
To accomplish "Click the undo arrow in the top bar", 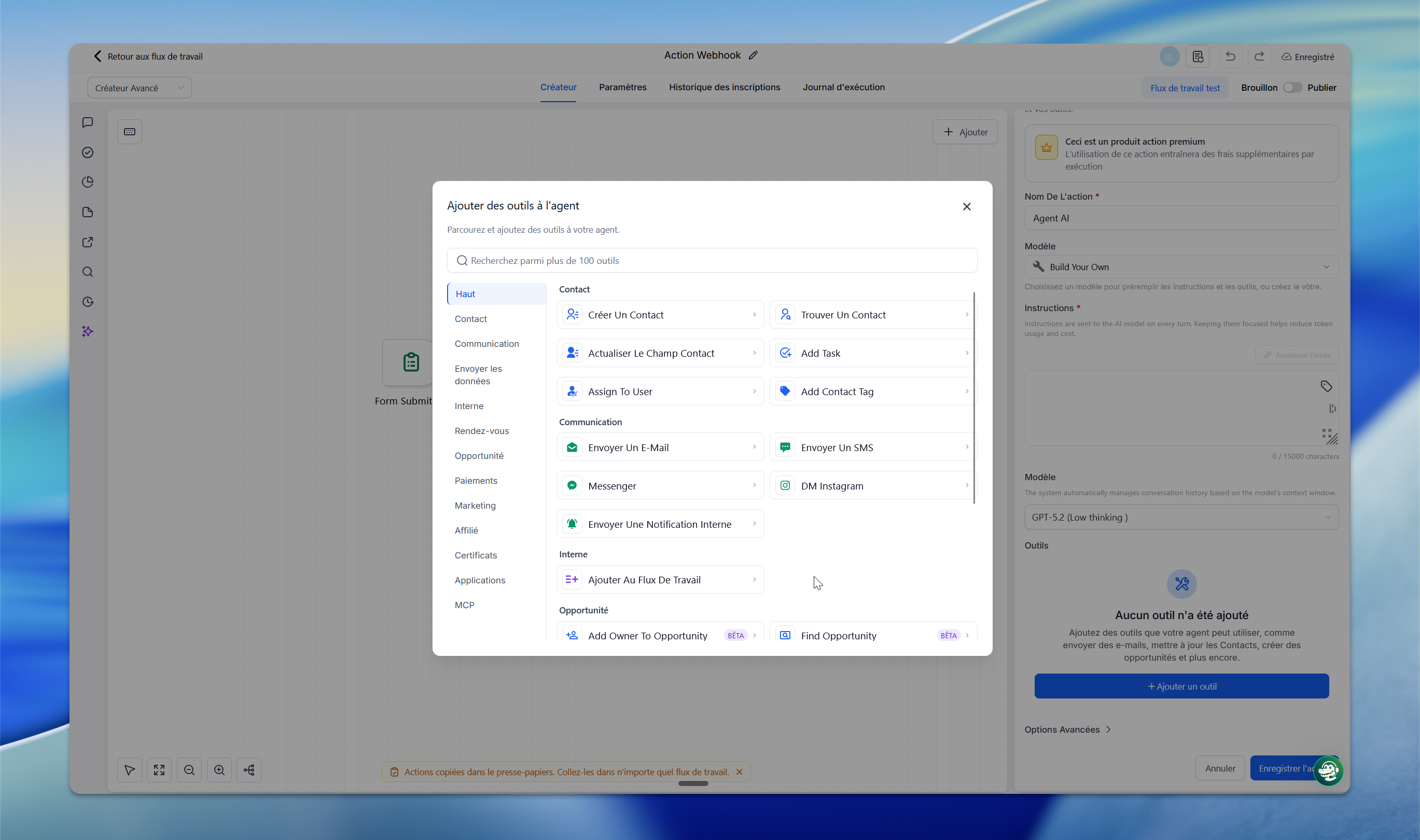I will coord(1230,57).
